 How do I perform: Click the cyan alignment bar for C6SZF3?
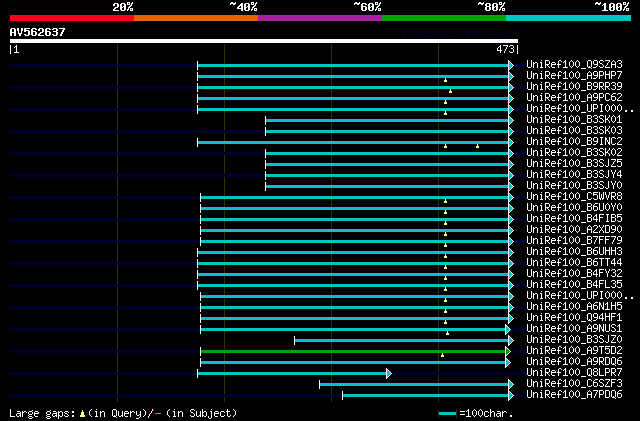pyautogui.click(x=414, y=385)
